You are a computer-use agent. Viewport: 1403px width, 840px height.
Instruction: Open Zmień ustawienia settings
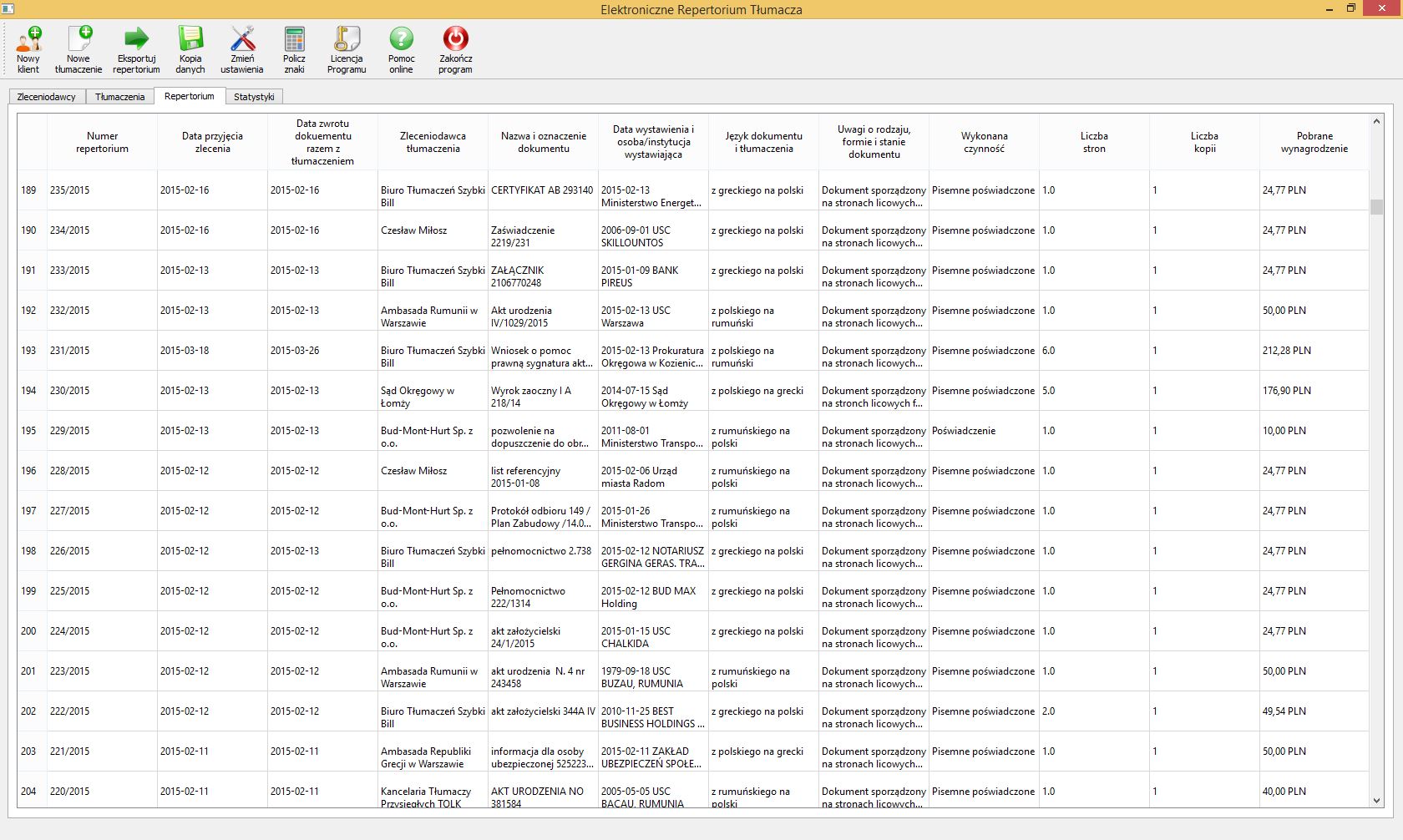tap(242, 50)
